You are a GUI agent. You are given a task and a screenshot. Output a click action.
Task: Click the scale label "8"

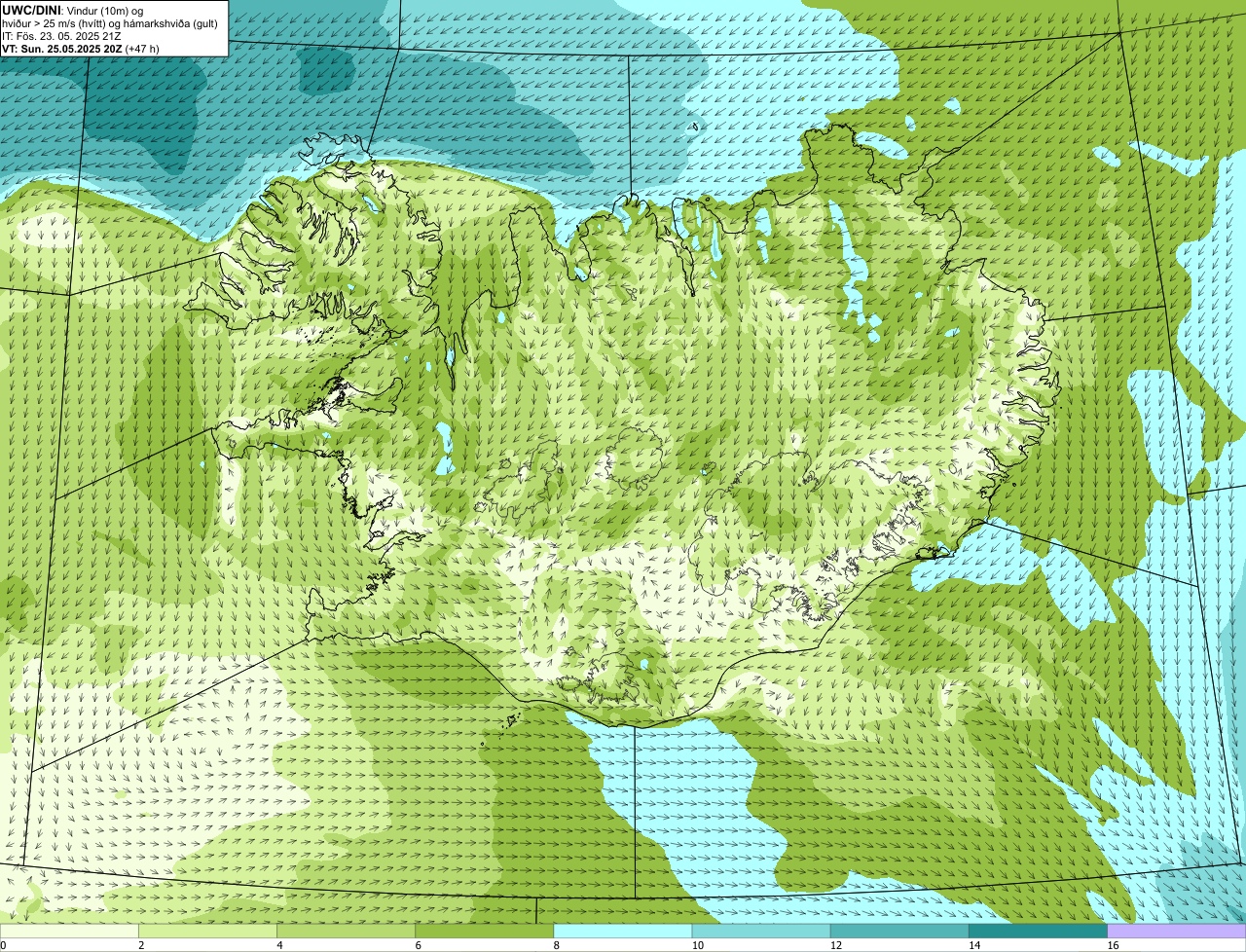click(556, 945)
